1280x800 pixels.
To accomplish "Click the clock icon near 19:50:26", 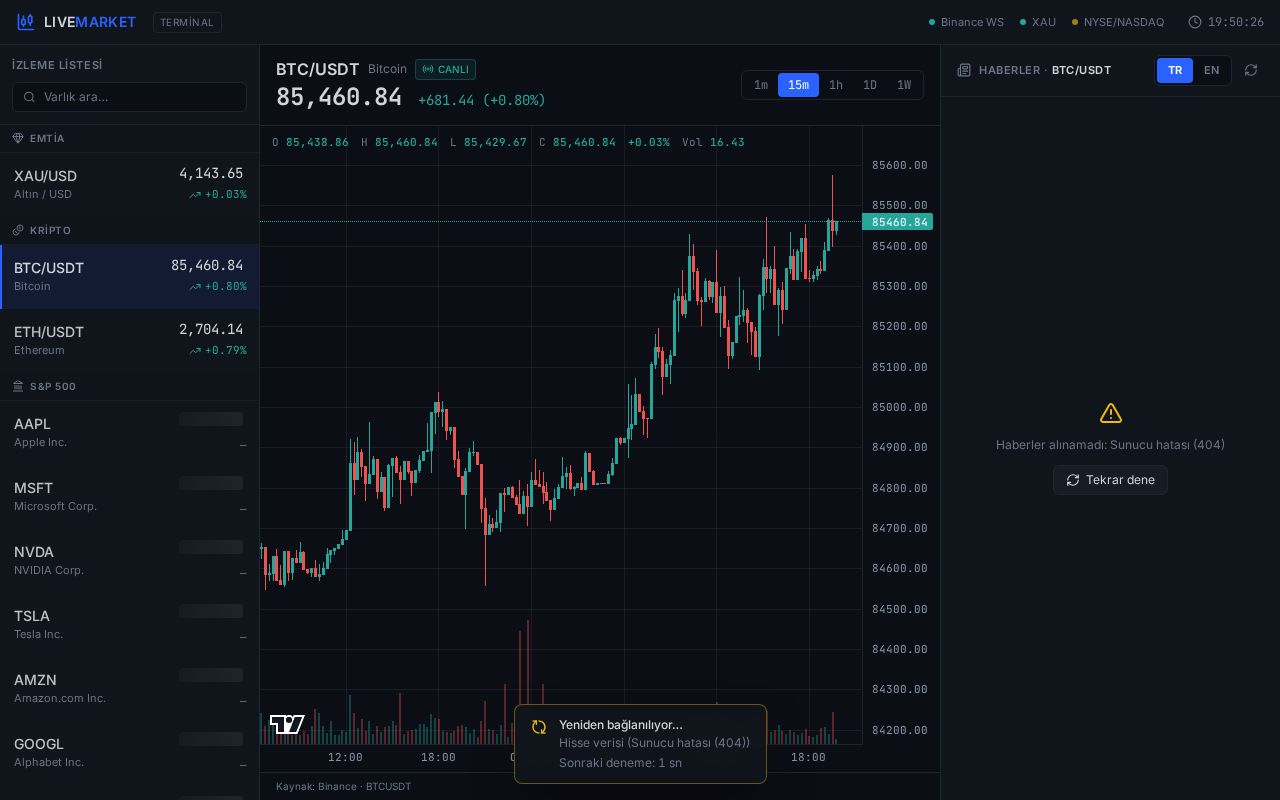I will coord(1195,22).
